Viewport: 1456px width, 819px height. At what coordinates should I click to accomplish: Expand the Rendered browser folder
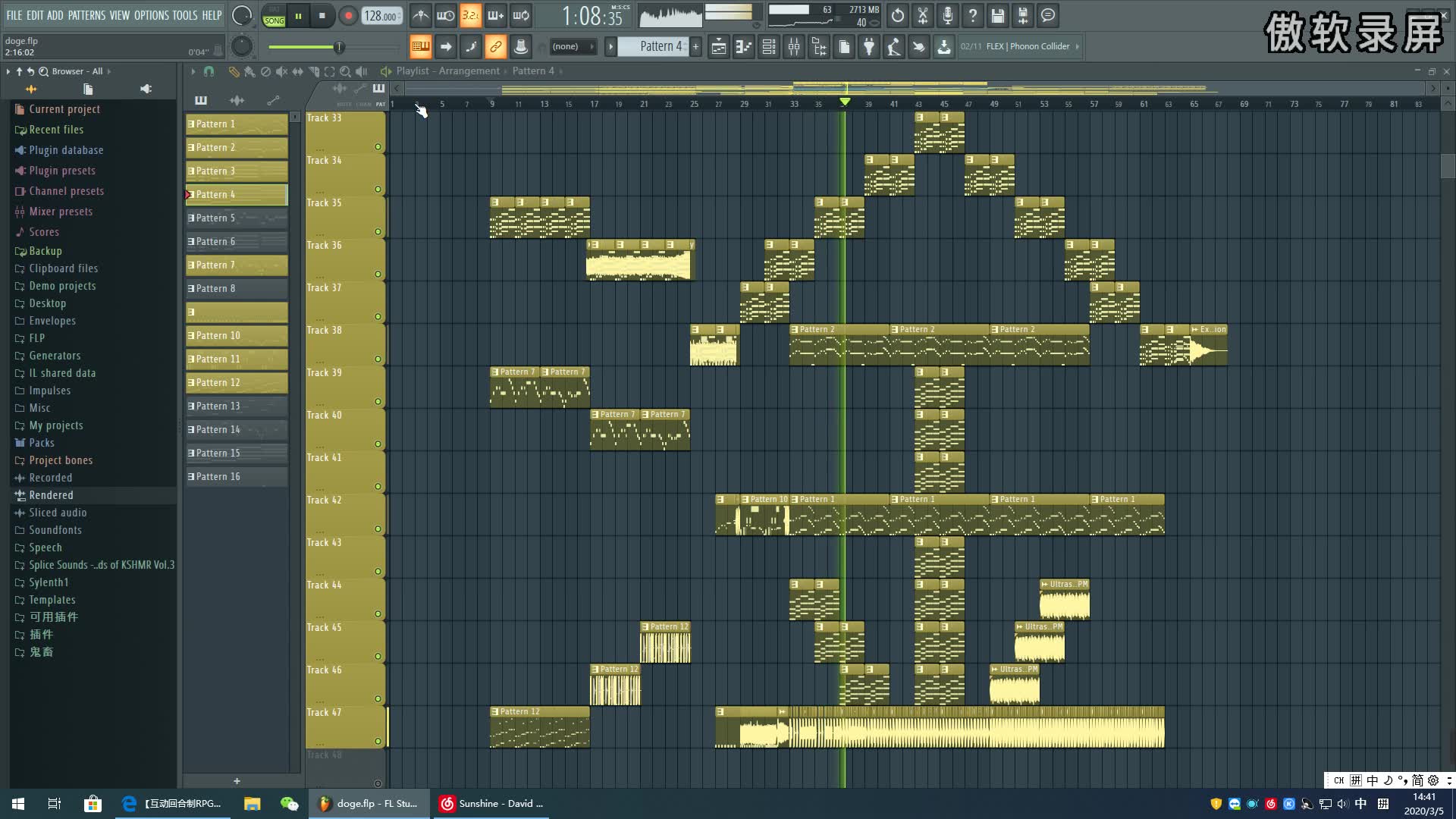(51, 495)
